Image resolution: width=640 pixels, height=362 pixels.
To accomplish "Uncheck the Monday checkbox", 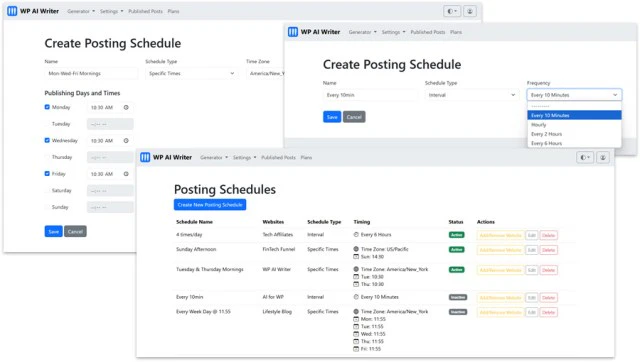I will click(x=47, y=107).
